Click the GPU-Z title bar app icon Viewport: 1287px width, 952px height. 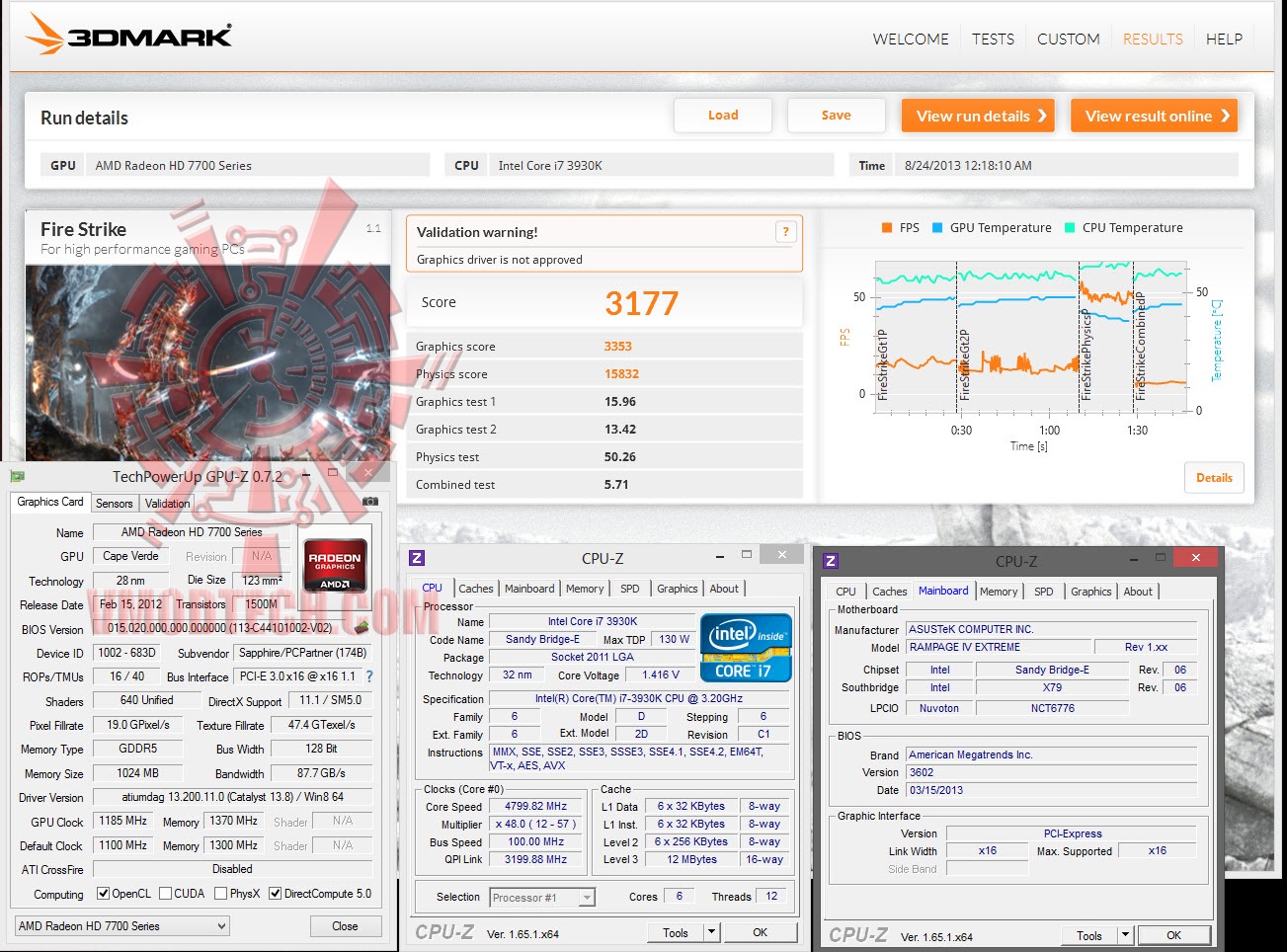pos(18,476)
